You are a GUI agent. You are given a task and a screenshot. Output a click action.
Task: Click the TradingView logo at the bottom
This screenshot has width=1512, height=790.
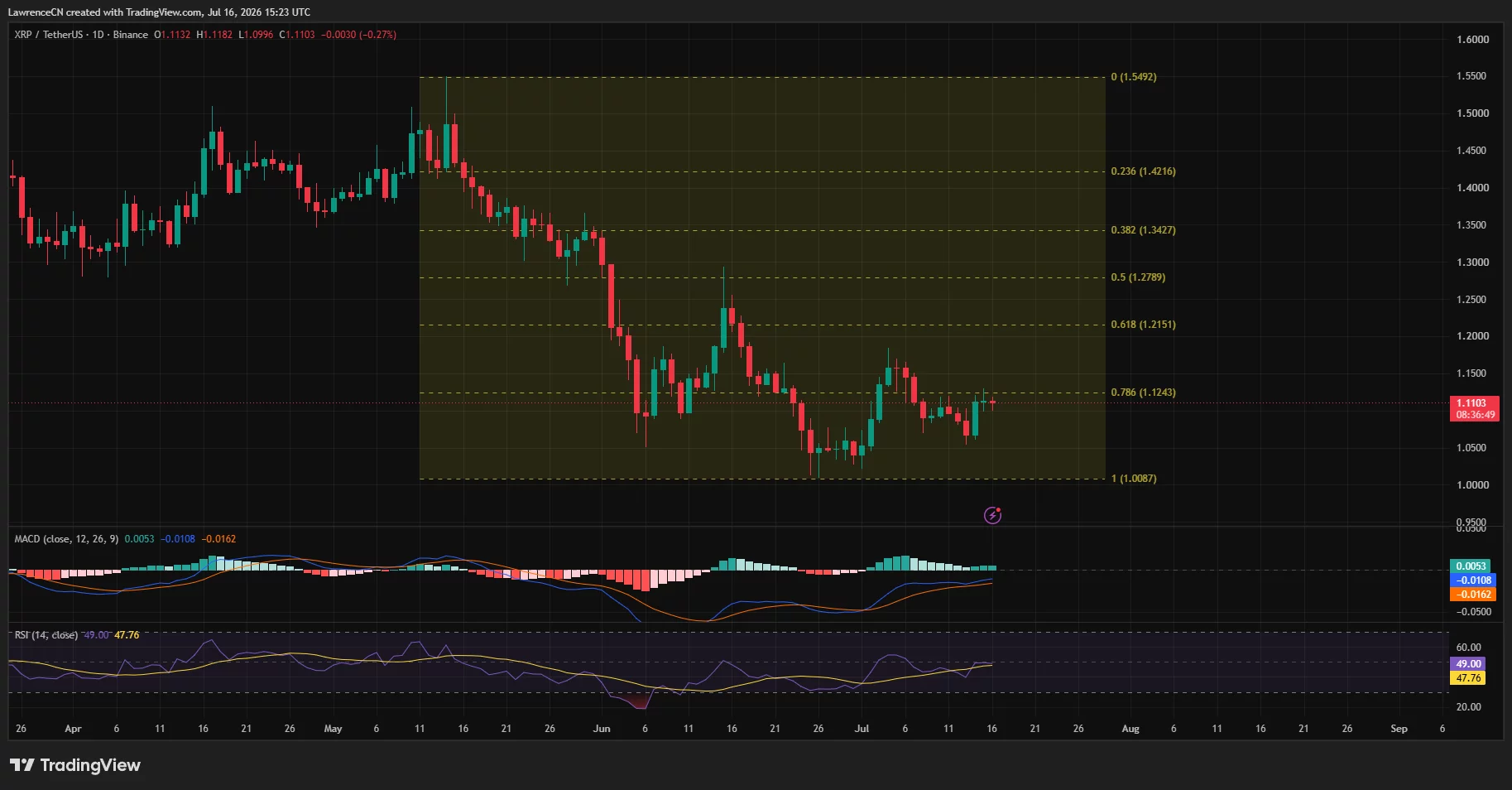[75, 765]
